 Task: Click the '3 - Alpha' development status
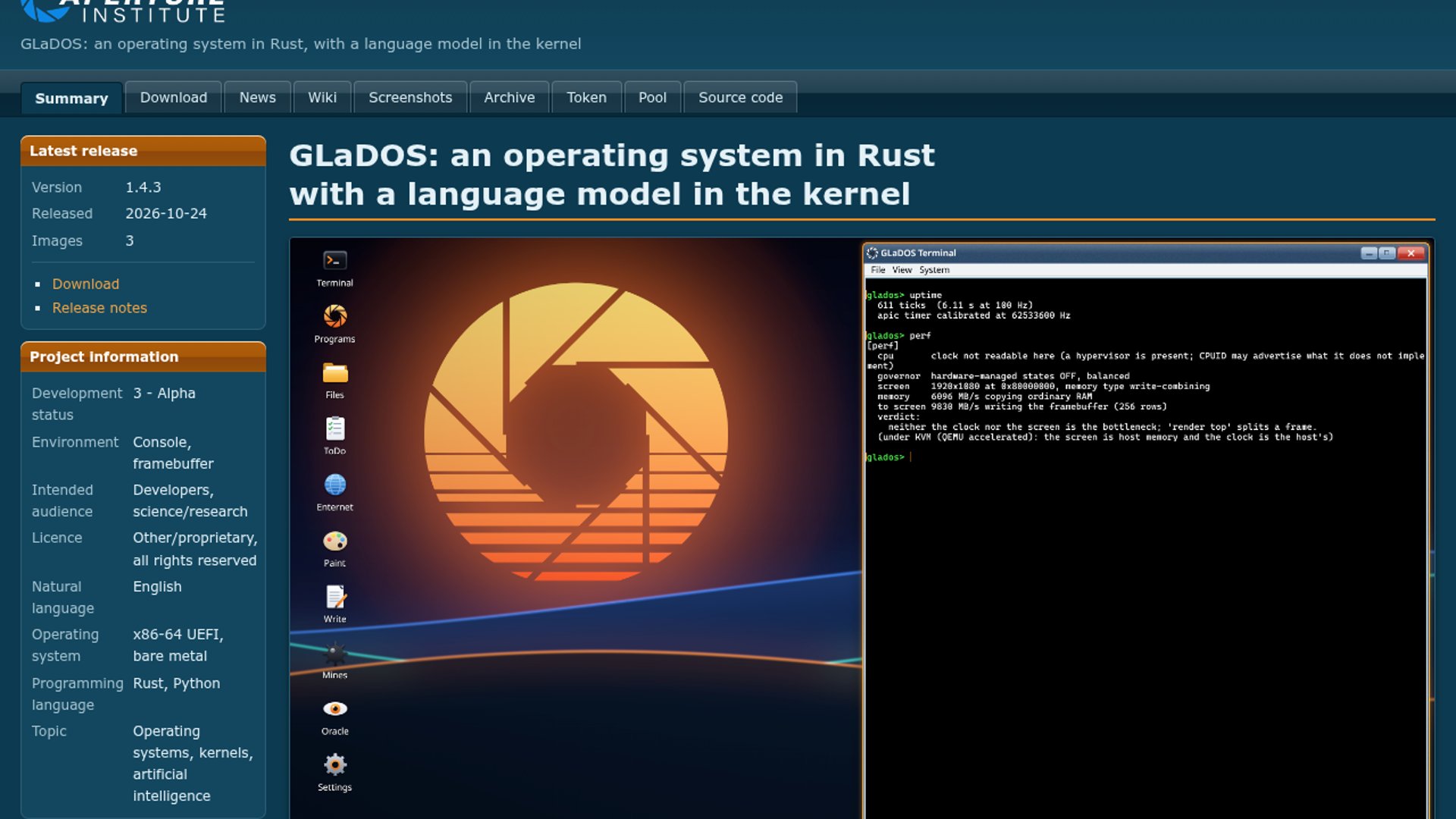click(x=165, y=394)
